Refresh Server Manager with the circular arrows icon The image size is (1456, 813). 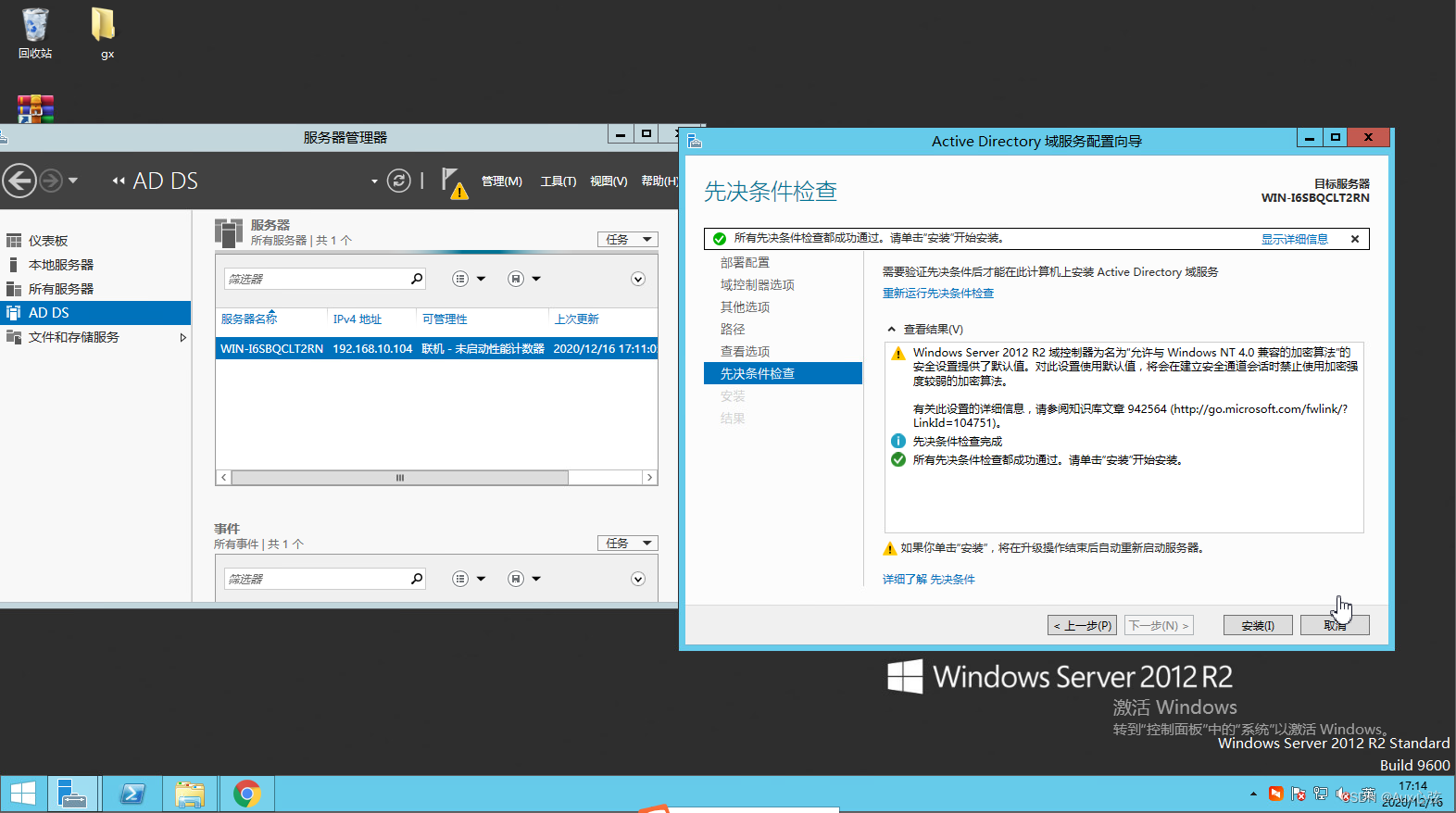coord(399,181)
